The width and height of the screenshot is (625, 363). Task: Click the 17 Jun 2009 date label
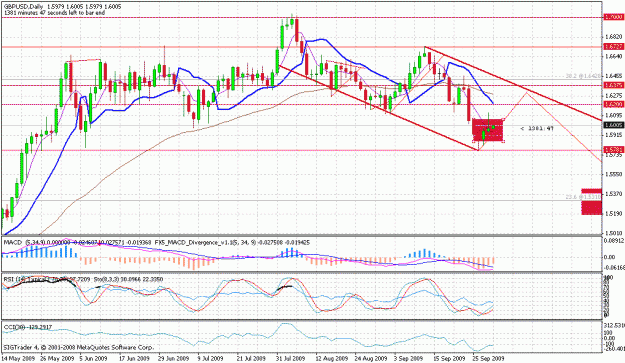(x=134, y=358)
